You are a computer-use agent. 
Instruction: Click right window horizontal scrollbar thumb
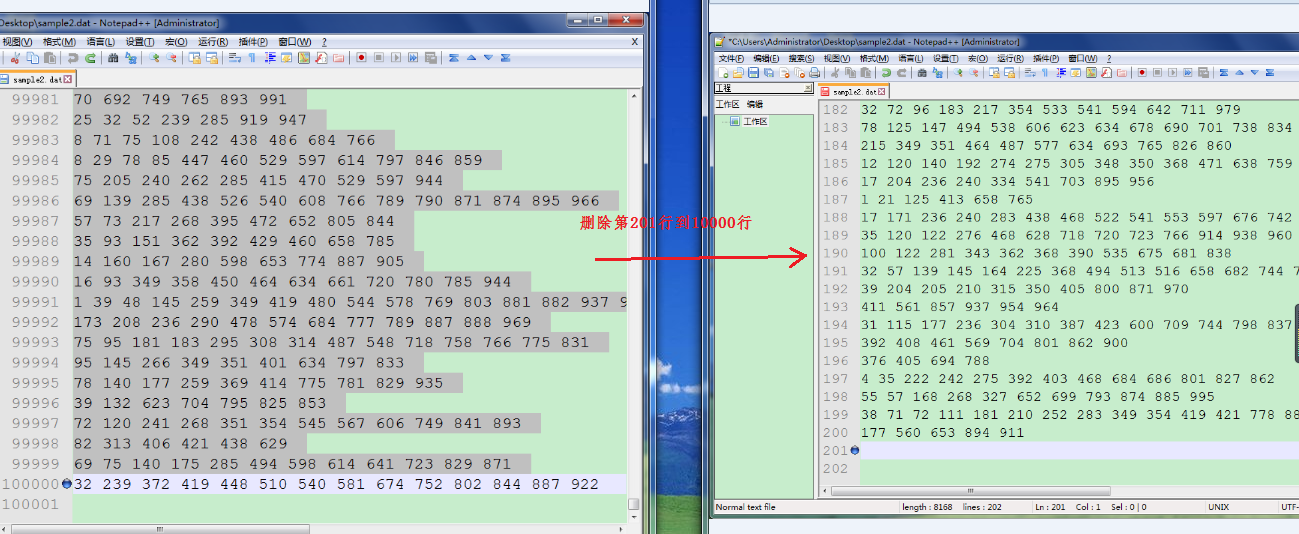pyautogui.click(x=971, y=491)
